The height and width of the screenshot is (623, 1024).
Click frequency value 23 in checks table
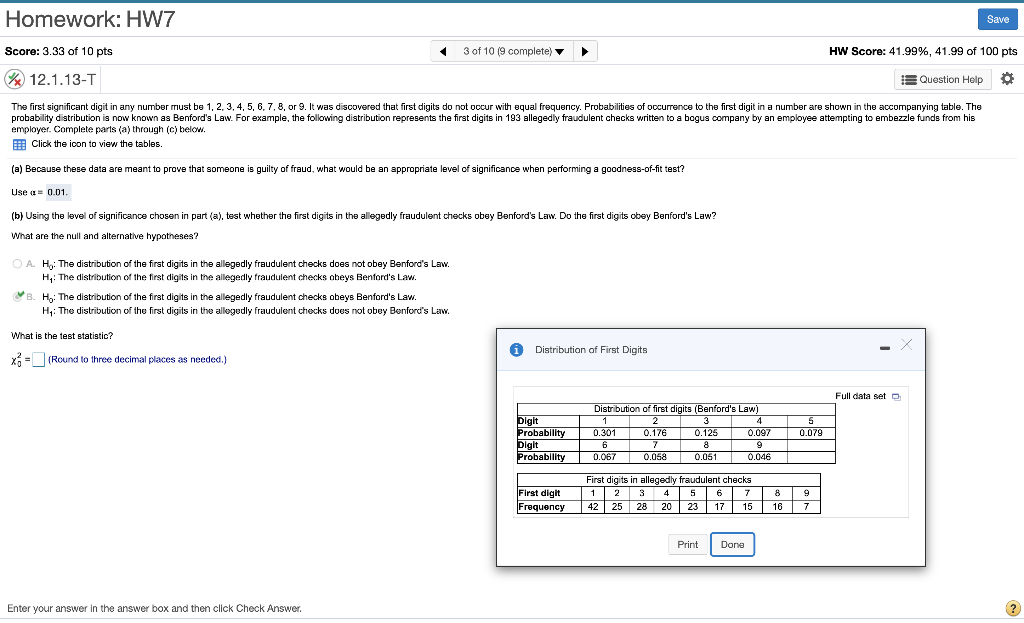pyautogui.click(x=693, y=507)
